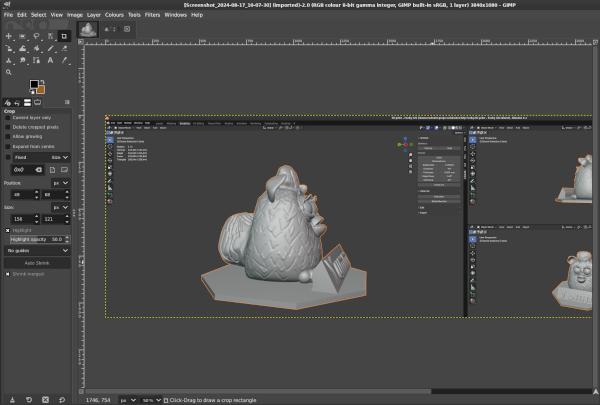Open the Colours menu
The height and width of the screenshot is (405, 600).
click(114, 15)
